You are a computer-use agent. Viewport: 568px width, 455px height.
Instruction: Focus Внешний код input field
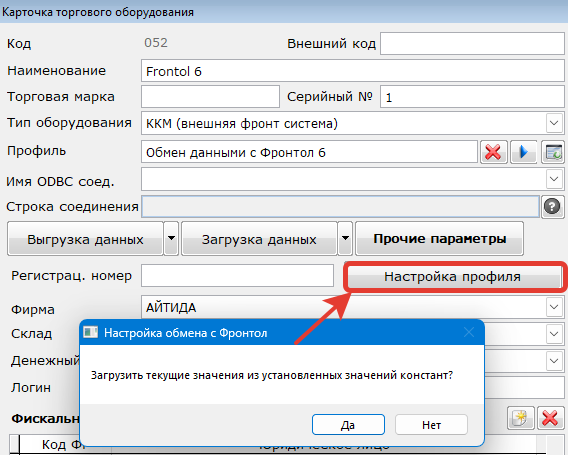472,44
